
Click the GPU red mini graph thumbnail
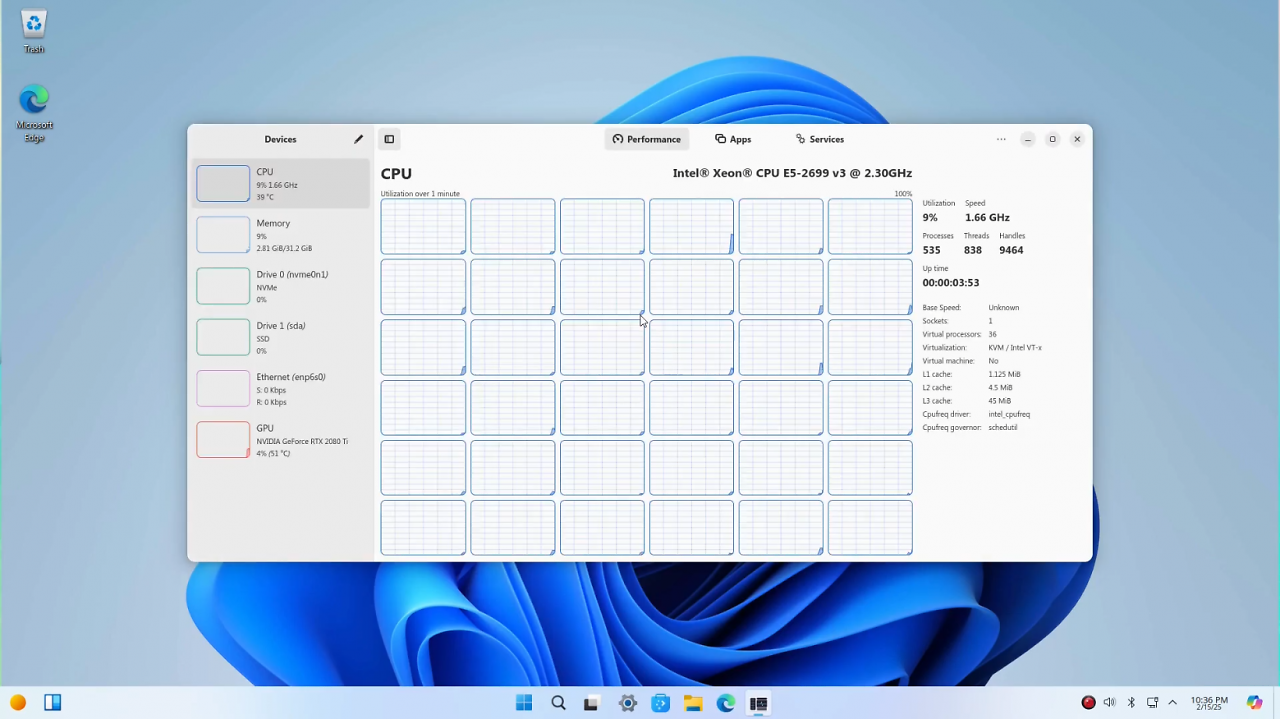223,440
